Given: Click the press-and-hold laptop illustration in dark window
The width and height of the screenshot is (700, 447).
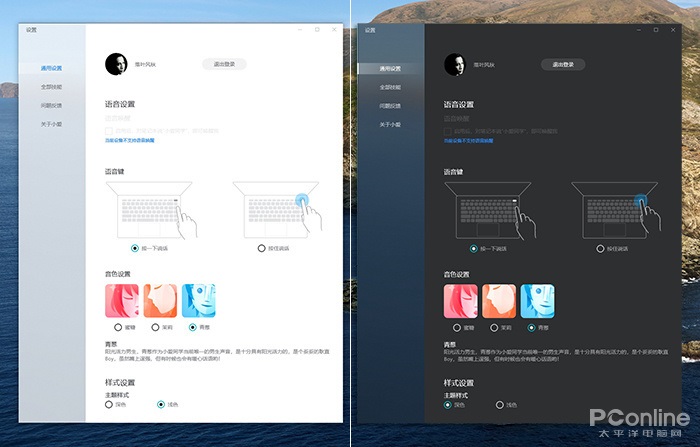Looking at the screenshot, I should pyautogui.click(x=616, y=210).
